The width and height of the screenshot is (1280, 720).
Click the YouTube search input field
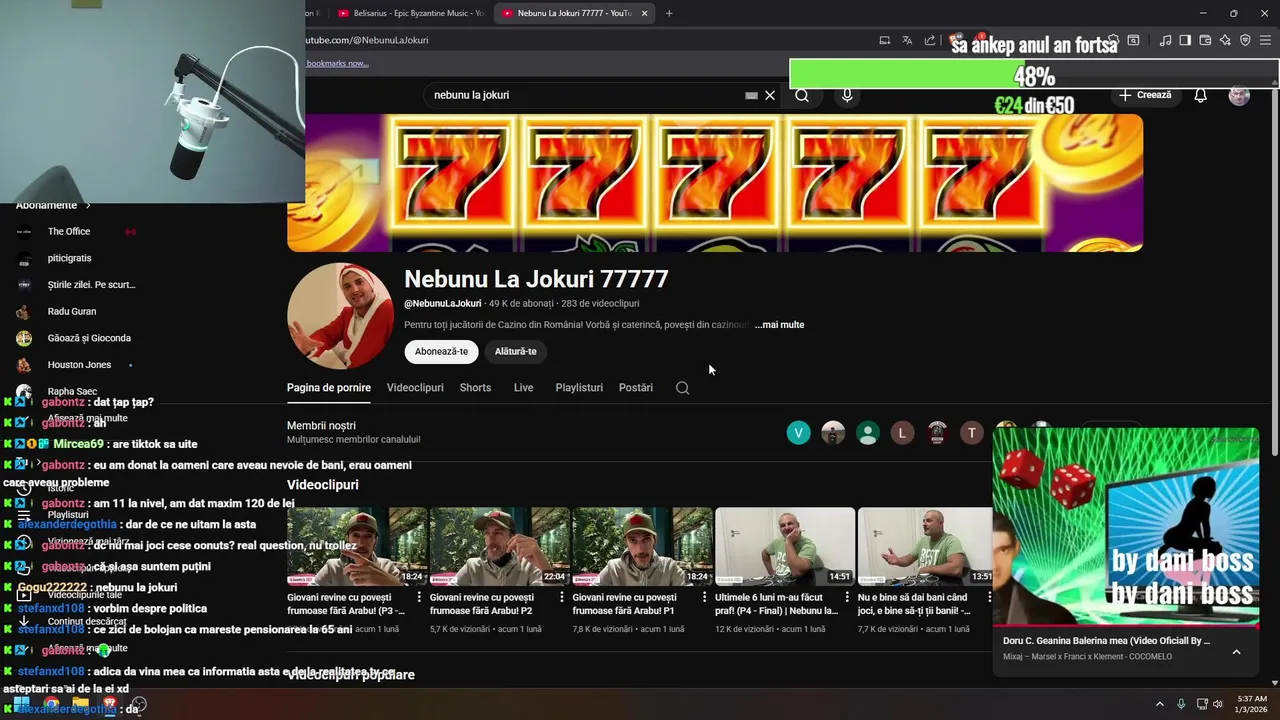(x=585, y=95)
